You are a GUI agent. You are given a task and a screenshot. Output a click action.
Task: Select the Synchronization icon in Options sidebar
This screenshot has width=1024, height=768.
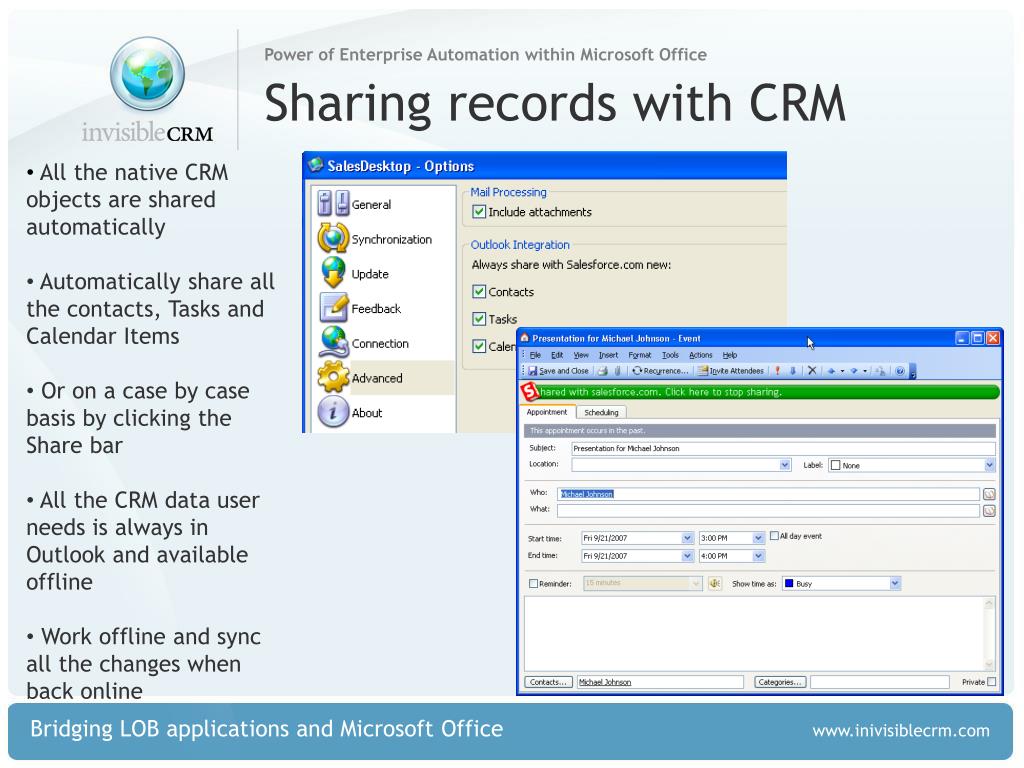coord(333,238)
